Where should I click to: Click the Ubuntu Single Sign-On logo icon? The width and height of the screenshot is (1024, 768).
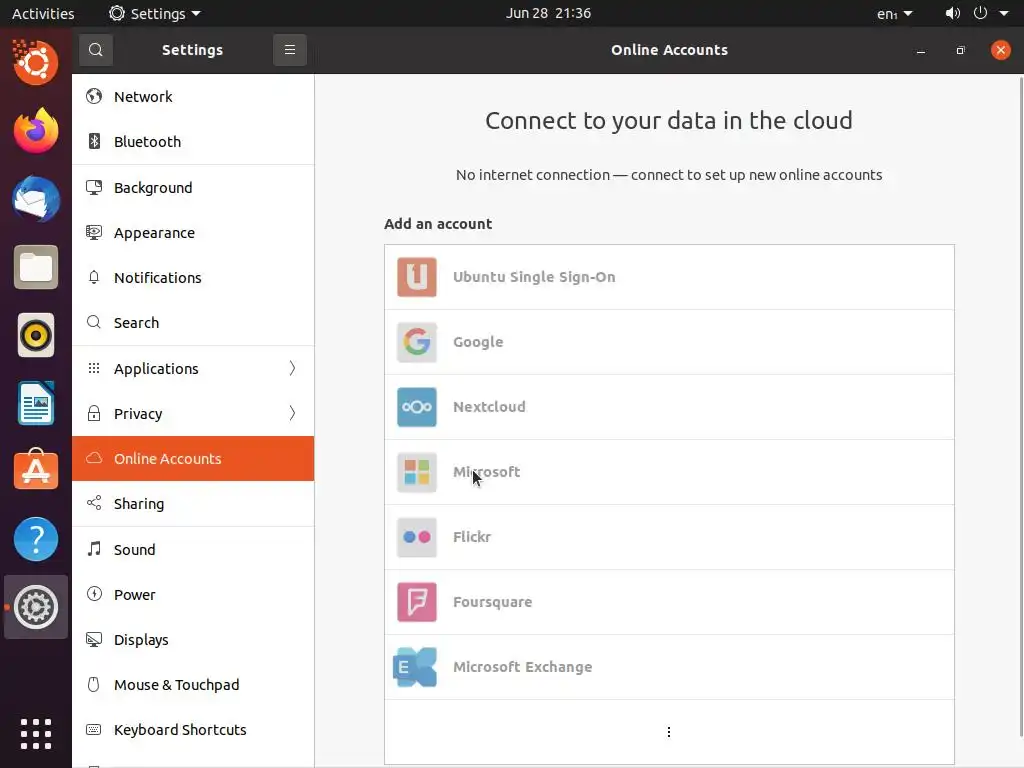coord(417,277)
